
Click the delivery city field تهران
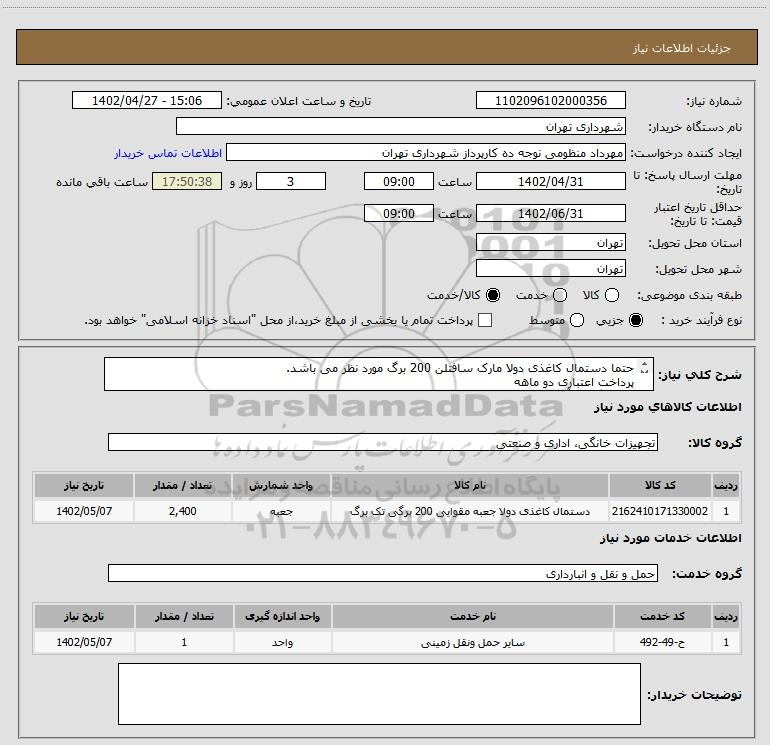pos(550,268)
